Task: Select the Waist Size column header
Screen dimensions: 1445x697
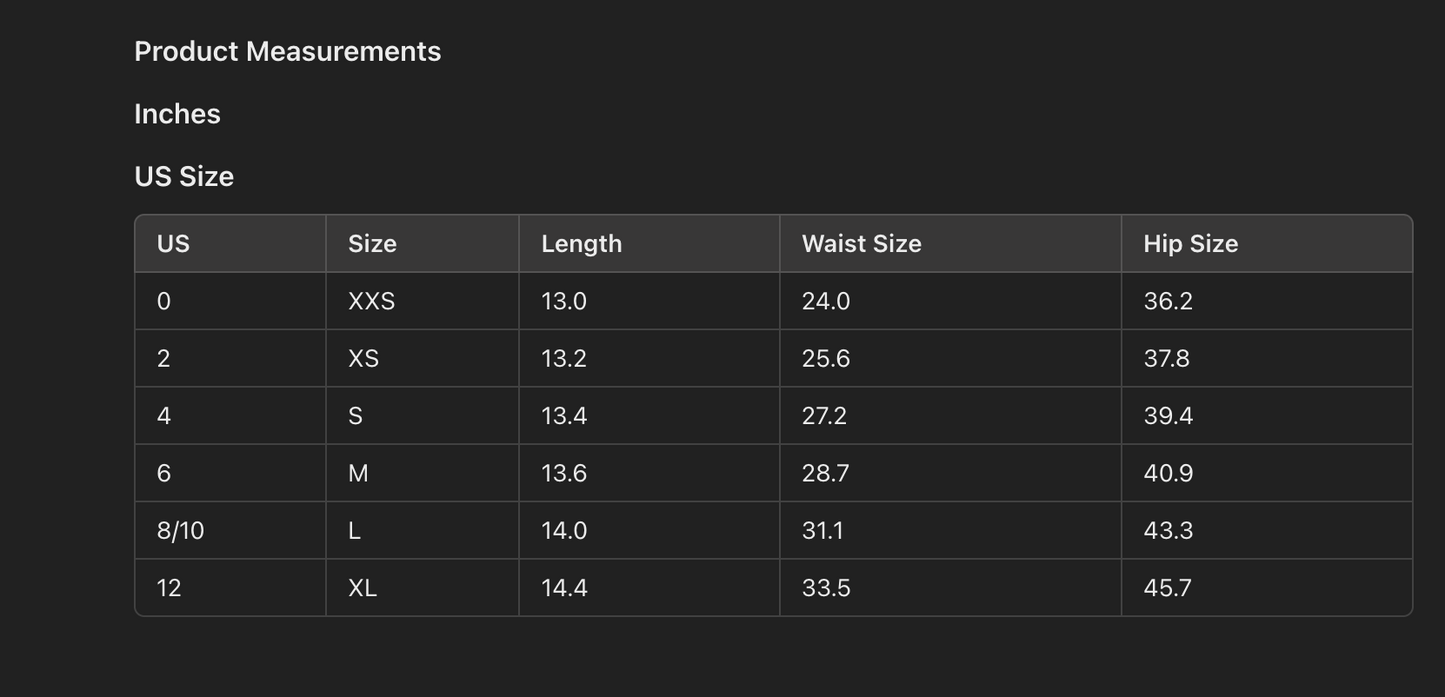Action: pyautogui.click(x=861, y=244)
